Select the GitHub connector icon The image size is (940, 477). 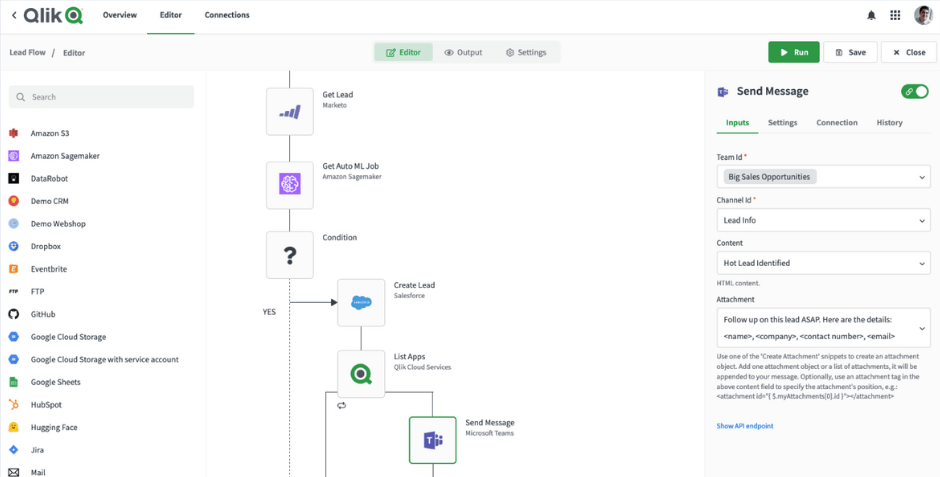pyautogui.click(x=14, y=314)
